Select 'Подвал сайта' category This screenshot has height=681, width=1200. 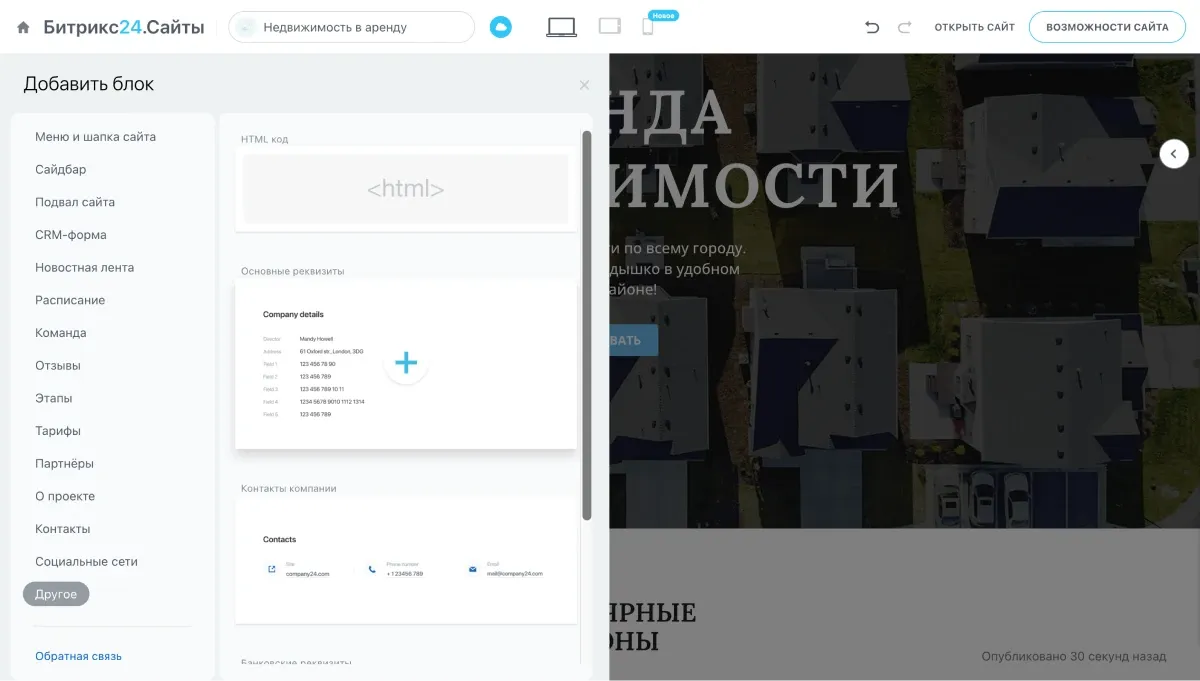pyautogui.click(x=75, y=202)
